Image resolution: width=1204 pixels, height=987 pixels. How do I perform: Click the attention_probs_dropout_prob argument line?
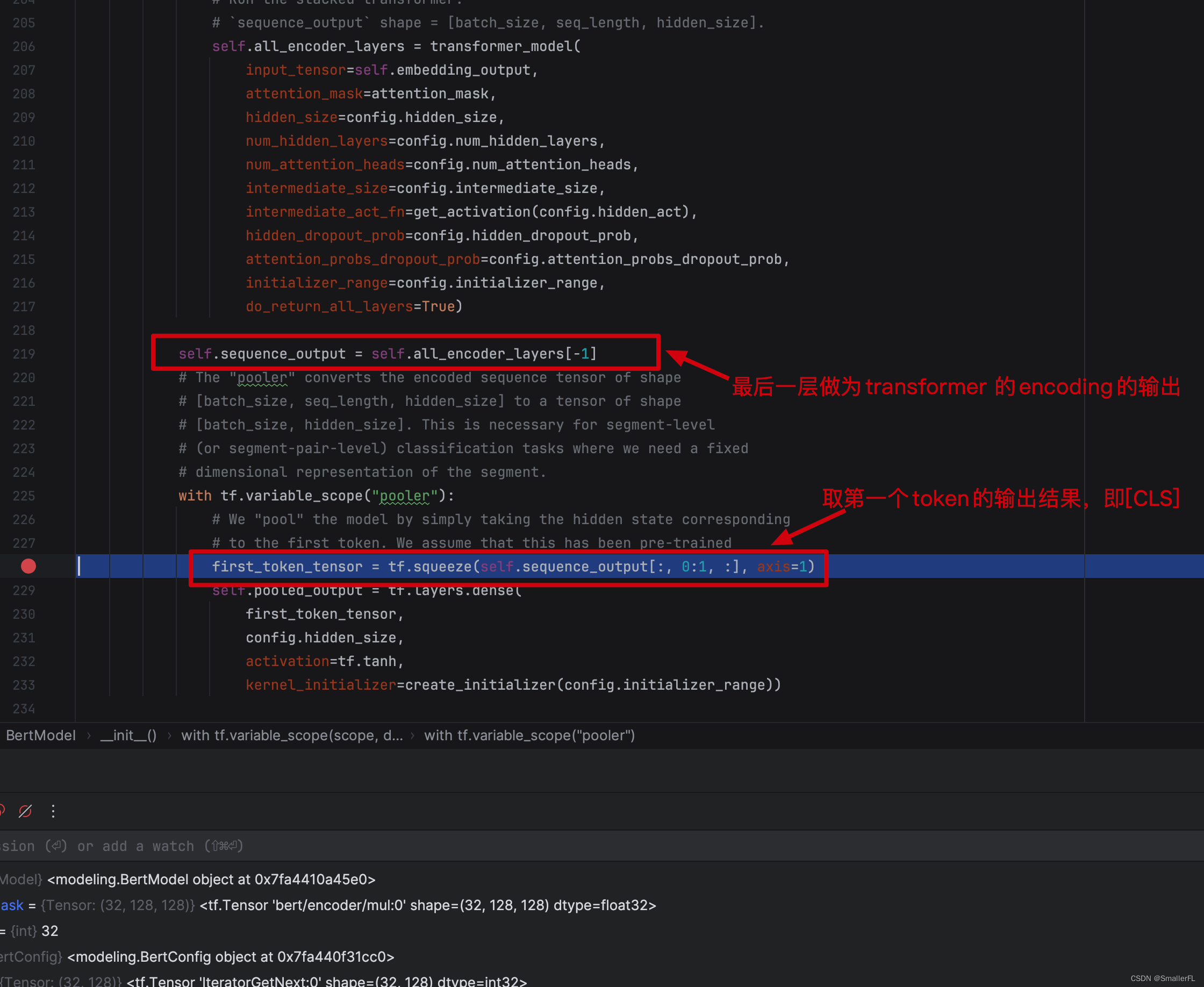517,259
